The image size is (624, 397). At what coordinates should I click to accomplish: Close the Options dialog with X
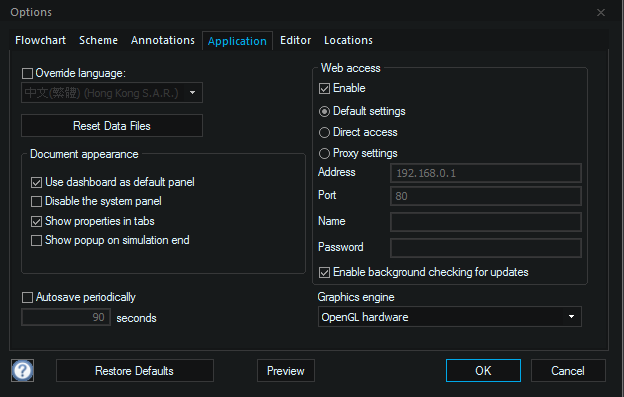(x=601, y=13)
